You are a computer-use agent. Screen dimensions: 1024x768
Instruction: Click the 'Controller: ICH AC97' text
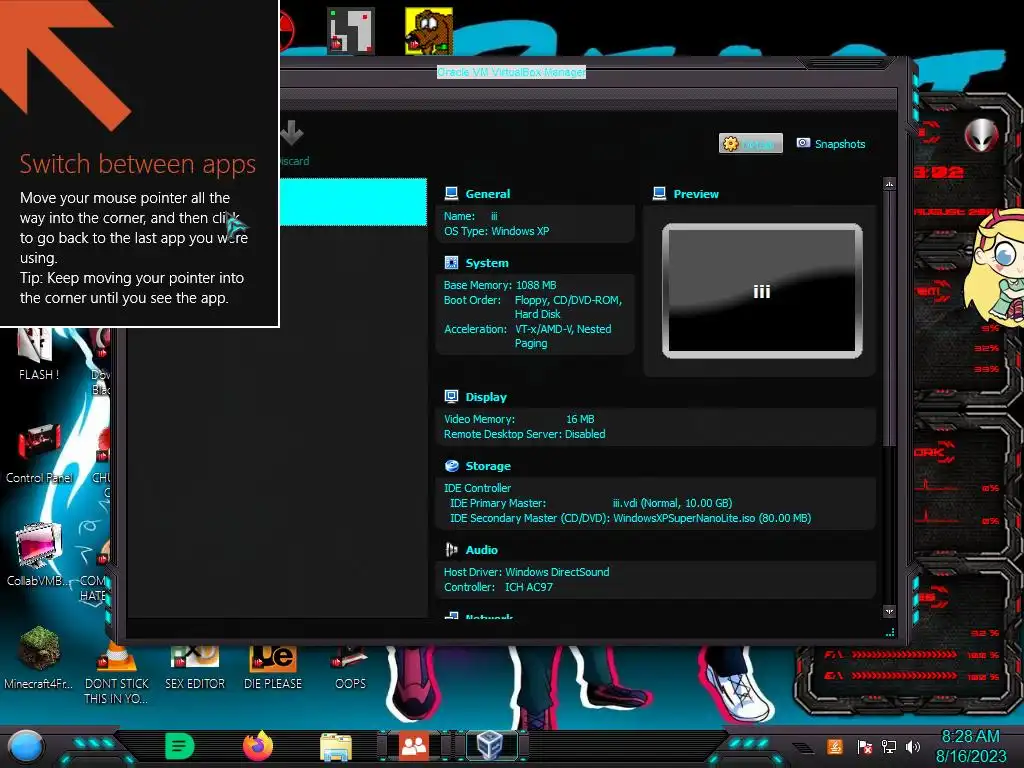[498, 587]
